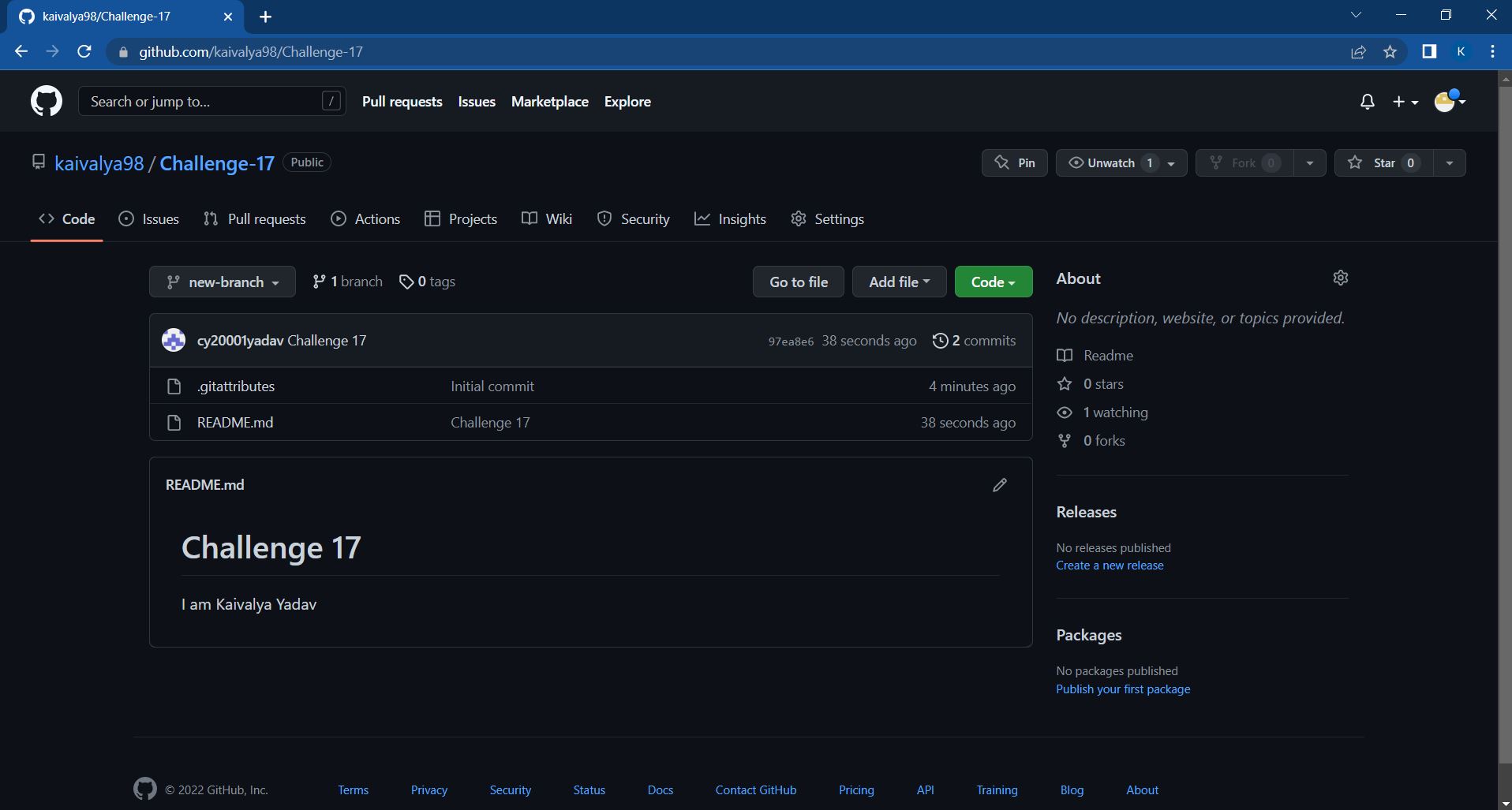Click Create a new release

pos(1110,566)
